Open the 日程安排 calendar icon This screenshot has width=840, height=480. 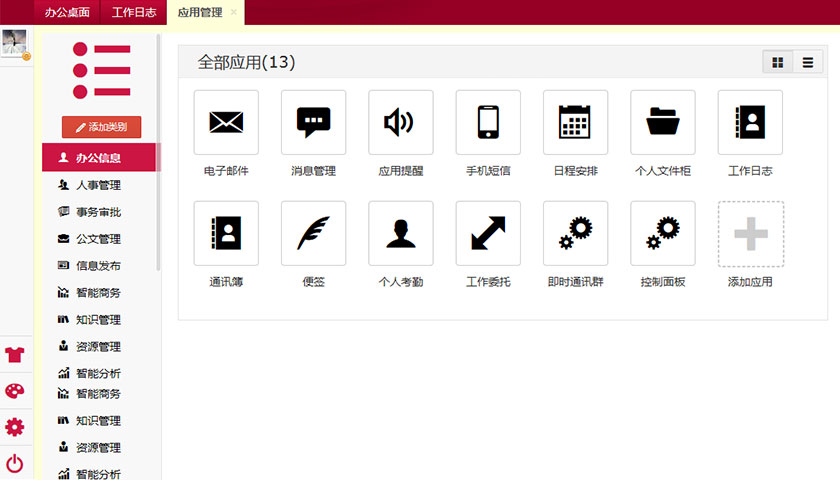(575, 122)
